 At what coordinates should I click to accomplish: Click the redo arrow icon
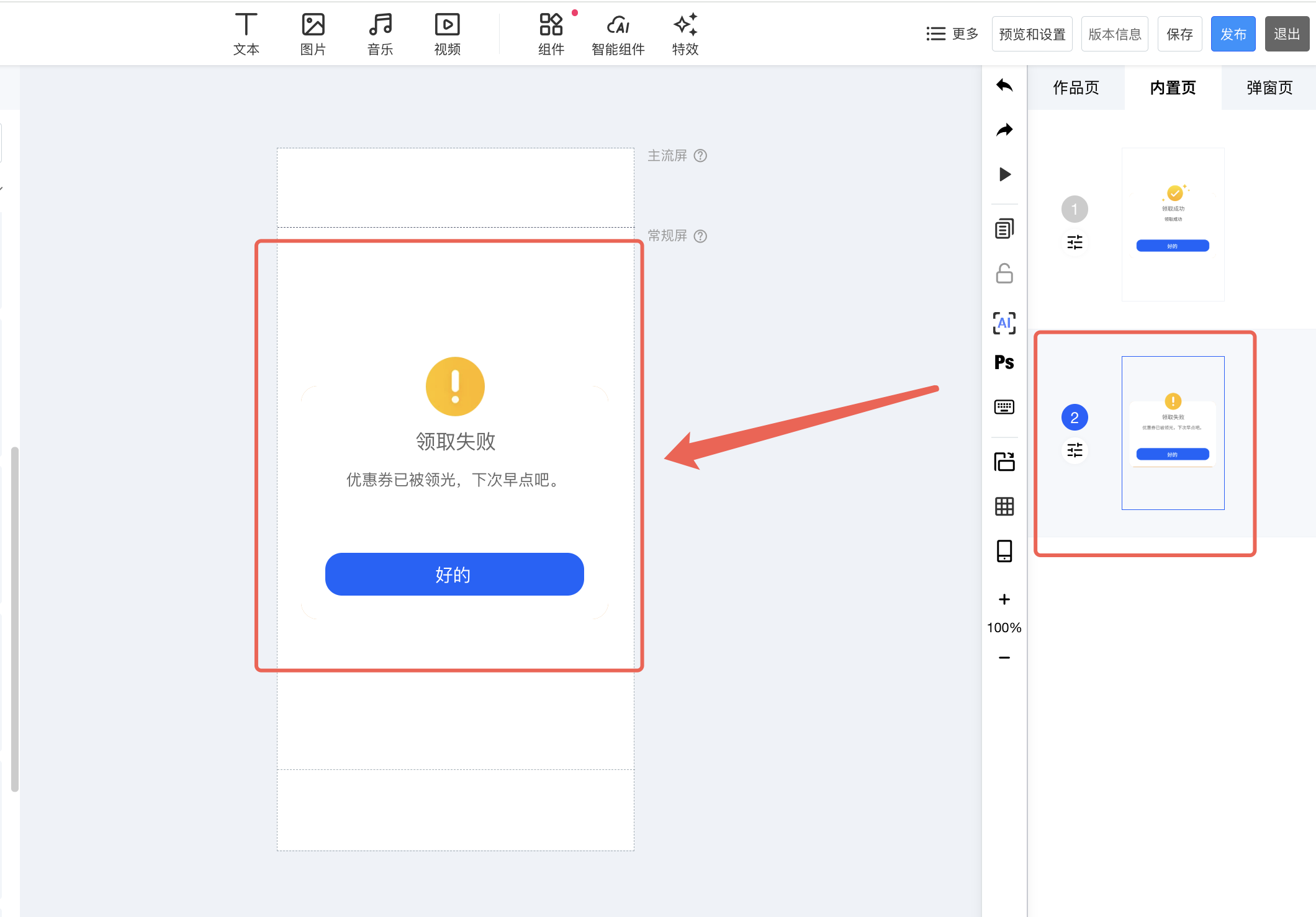pyautogui.click(x=1004, y=130)
